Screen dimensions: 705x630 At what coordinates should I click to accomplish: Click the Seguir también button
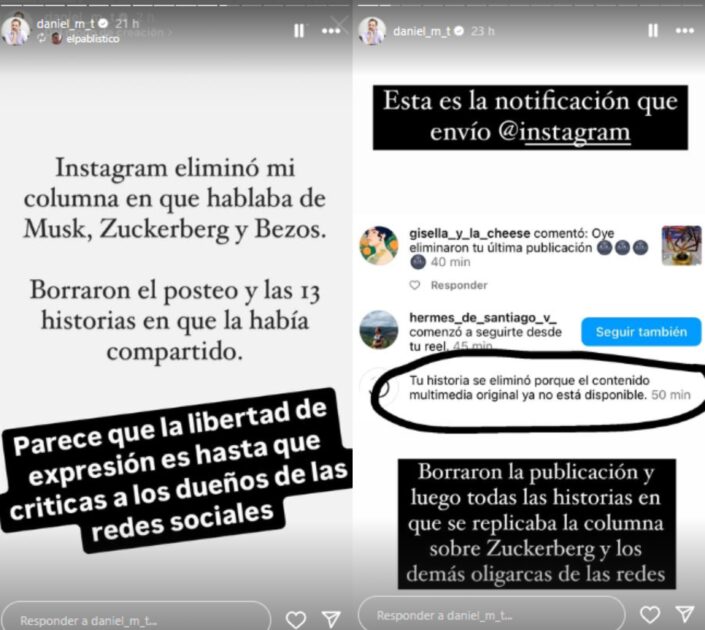coord(641,332)
